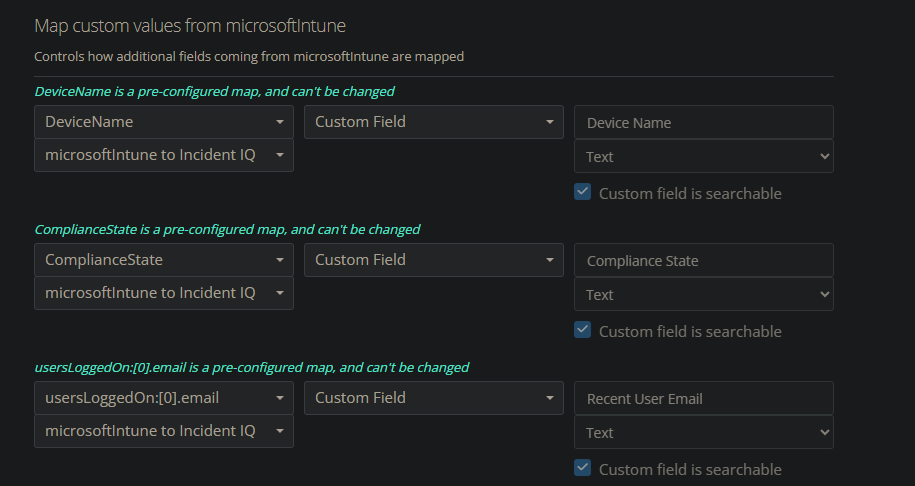Open sync direction dropdown below ComplianceState
The height and width of the screenshot is (486, 915).
click(x=163, y=293)
